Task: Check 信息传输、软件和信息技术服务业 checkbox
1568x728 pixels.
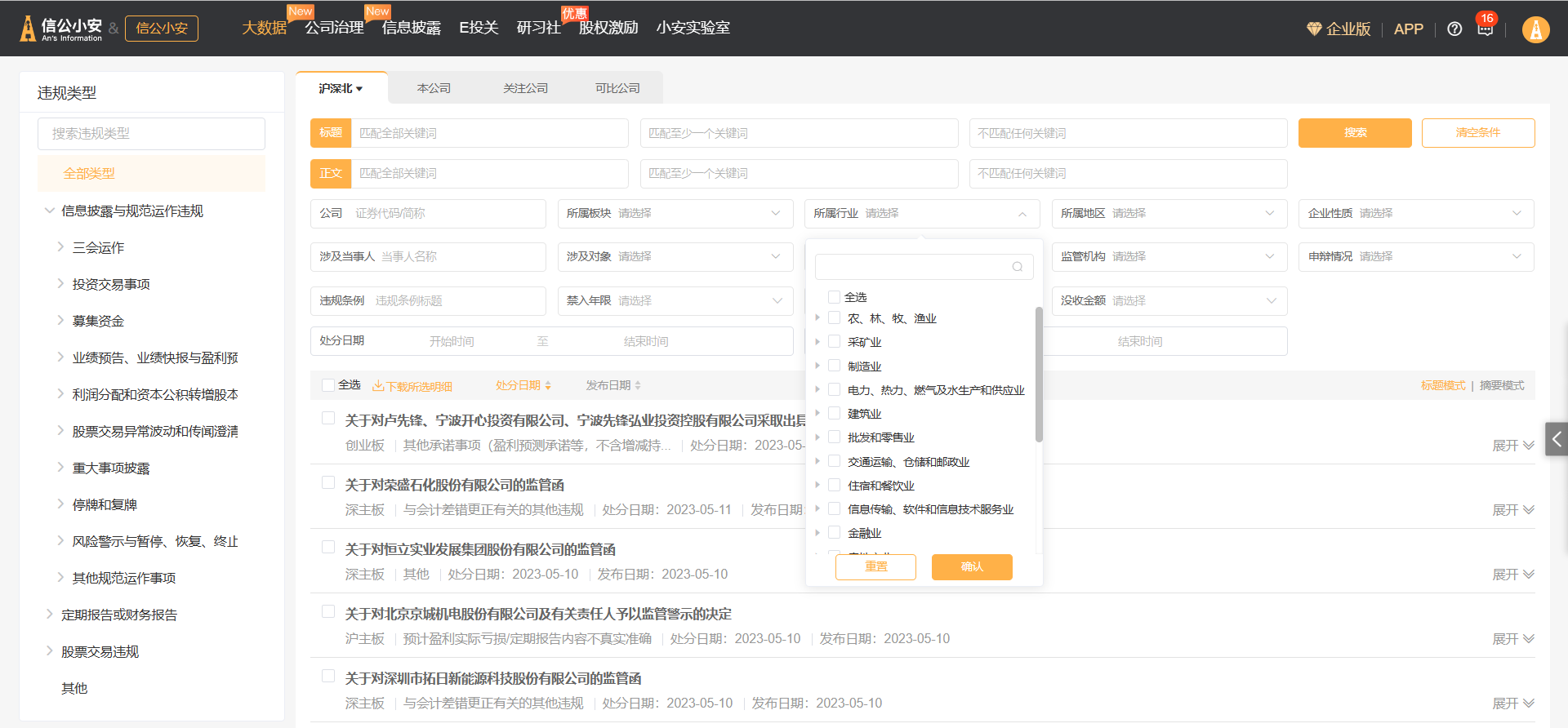Action: coord(834,508)
